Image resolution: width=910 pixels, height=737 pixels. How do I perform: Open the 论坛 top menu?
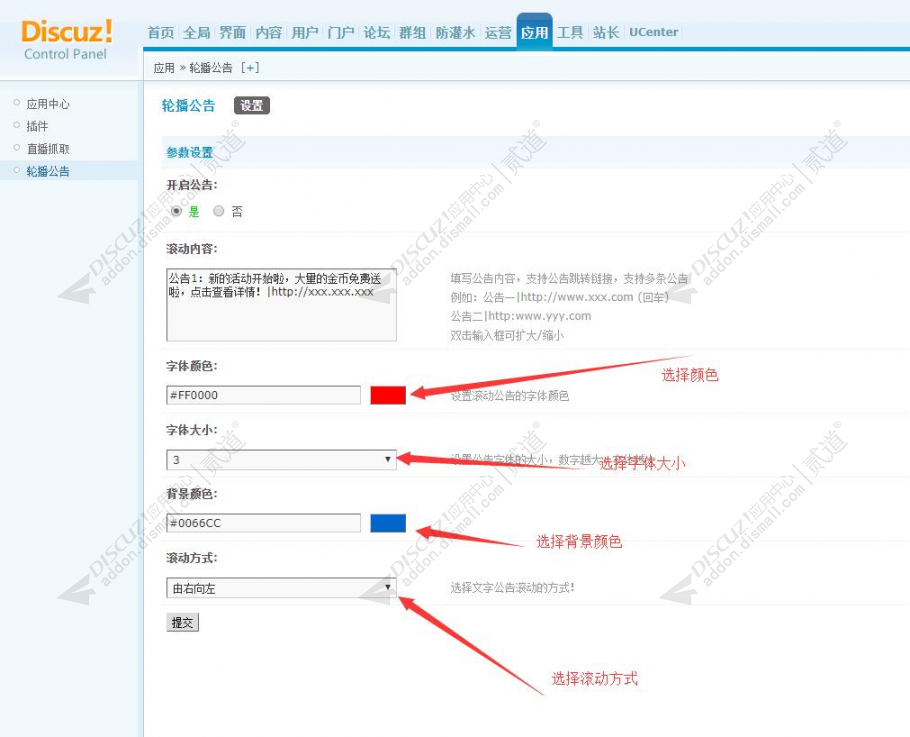click(377, 32)
